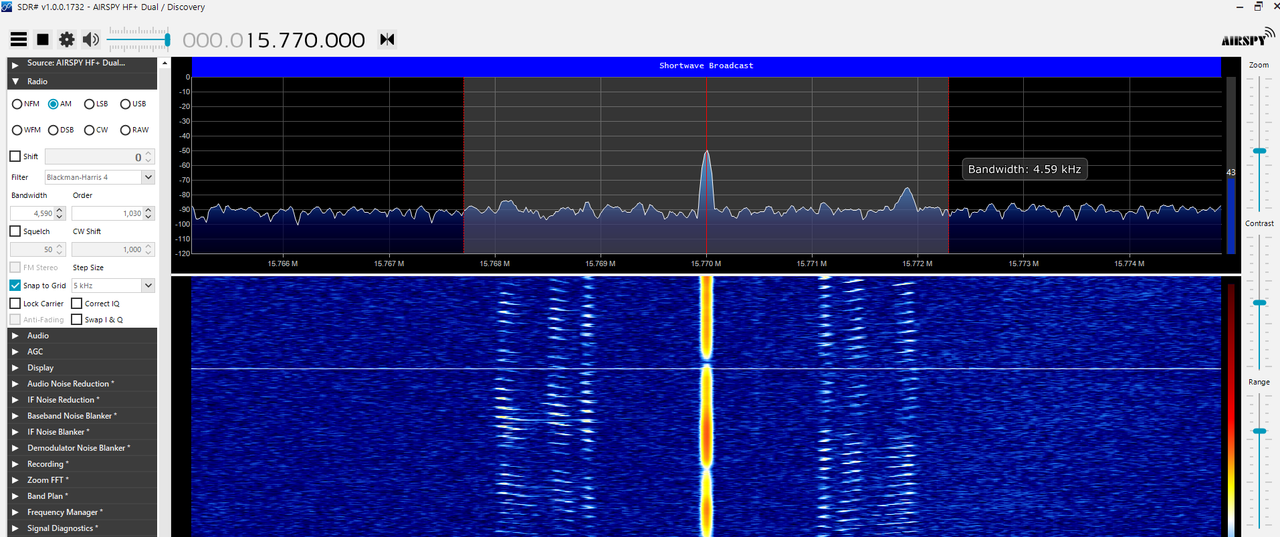Expand the Baseband Noise Blanker panel

(83, 415)
